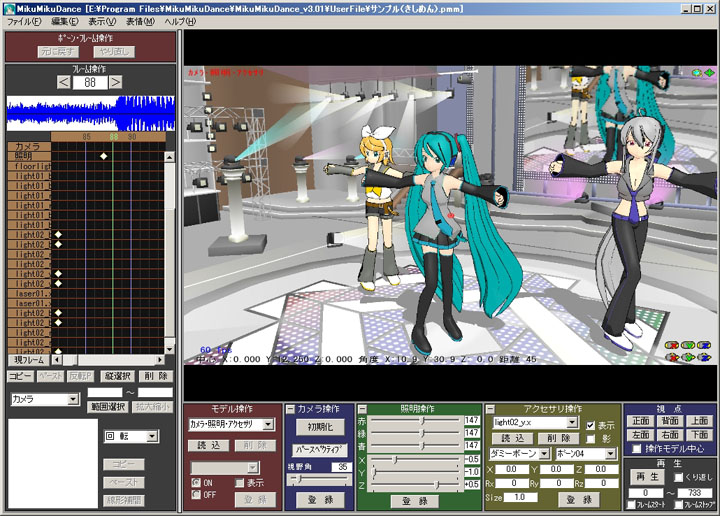Open the 表示(V) menu
720x516 pixels.
(x=102, y=22)
